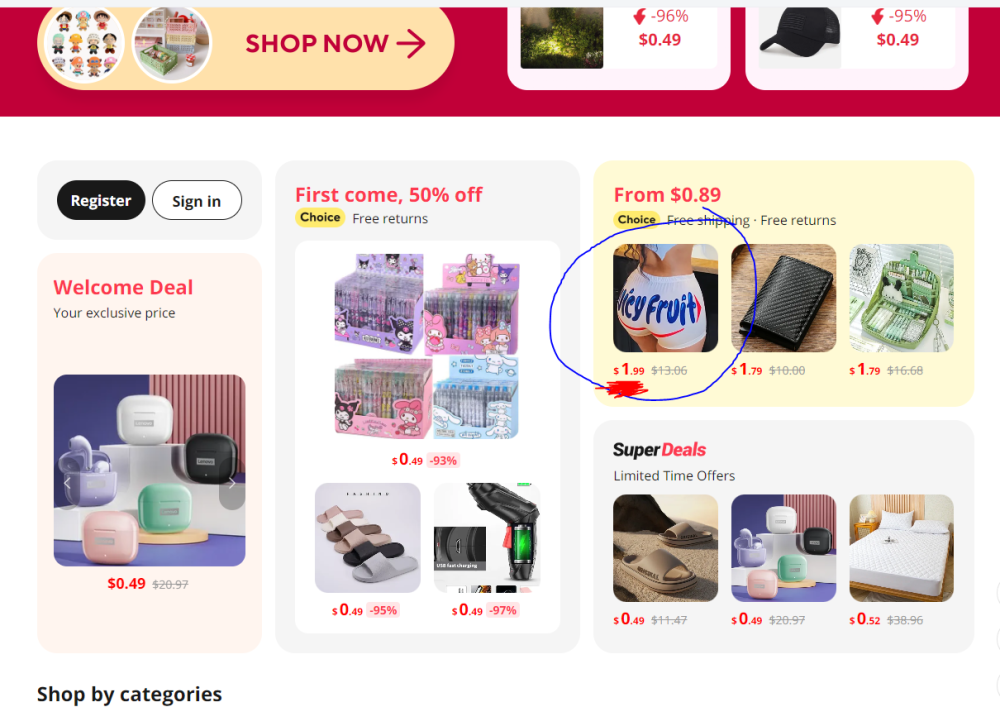The height and width of the screenshot is (726, 1000).
Task: Open the black baseball cap deal
Action: click(800, 35)
